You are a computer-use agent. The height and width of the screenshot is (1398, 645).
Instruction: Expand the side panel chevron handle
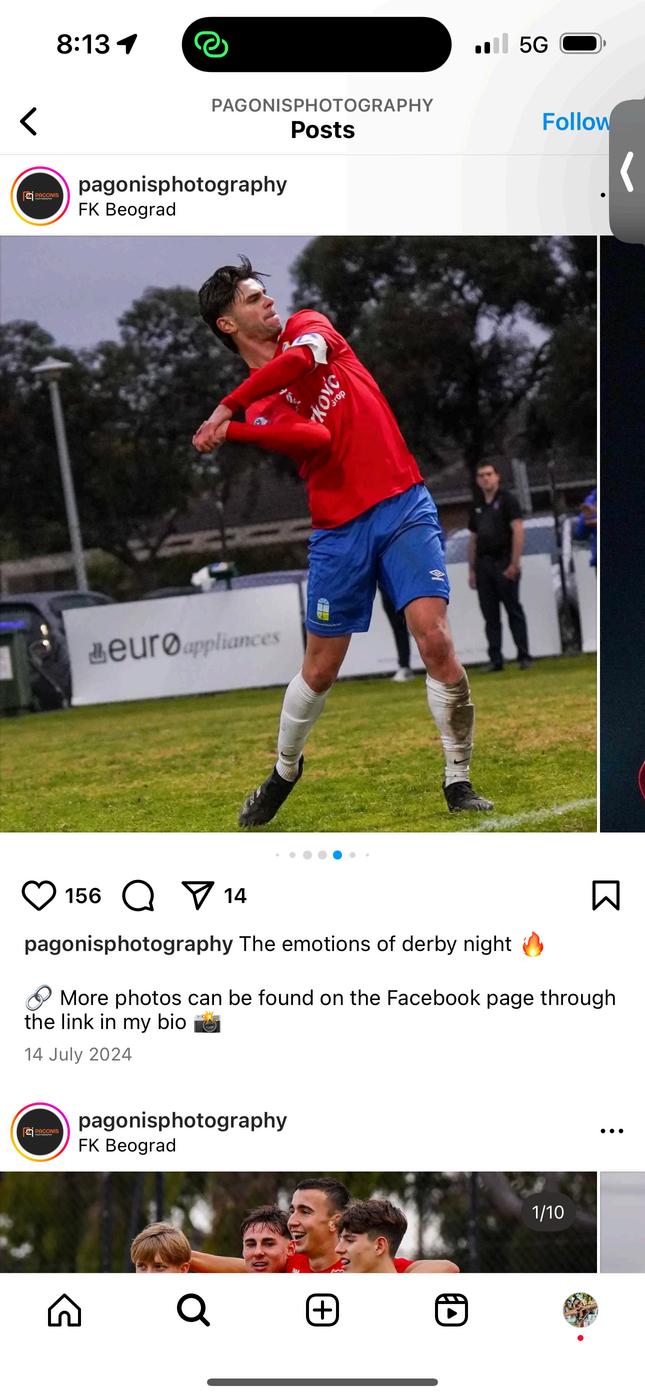coord(628,171)
